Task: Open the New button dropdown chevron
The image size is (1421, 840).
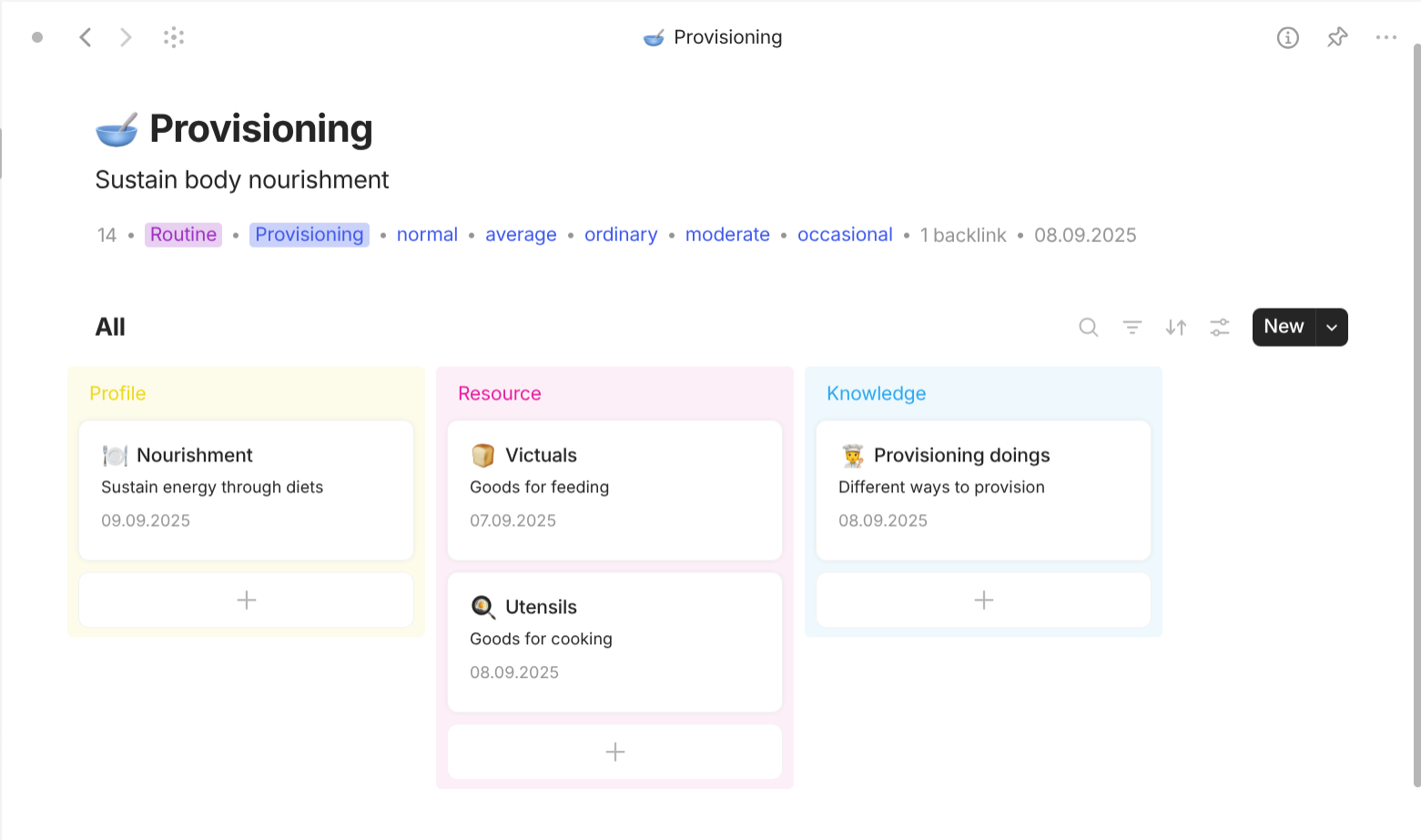Action: tap(1331, 327)
